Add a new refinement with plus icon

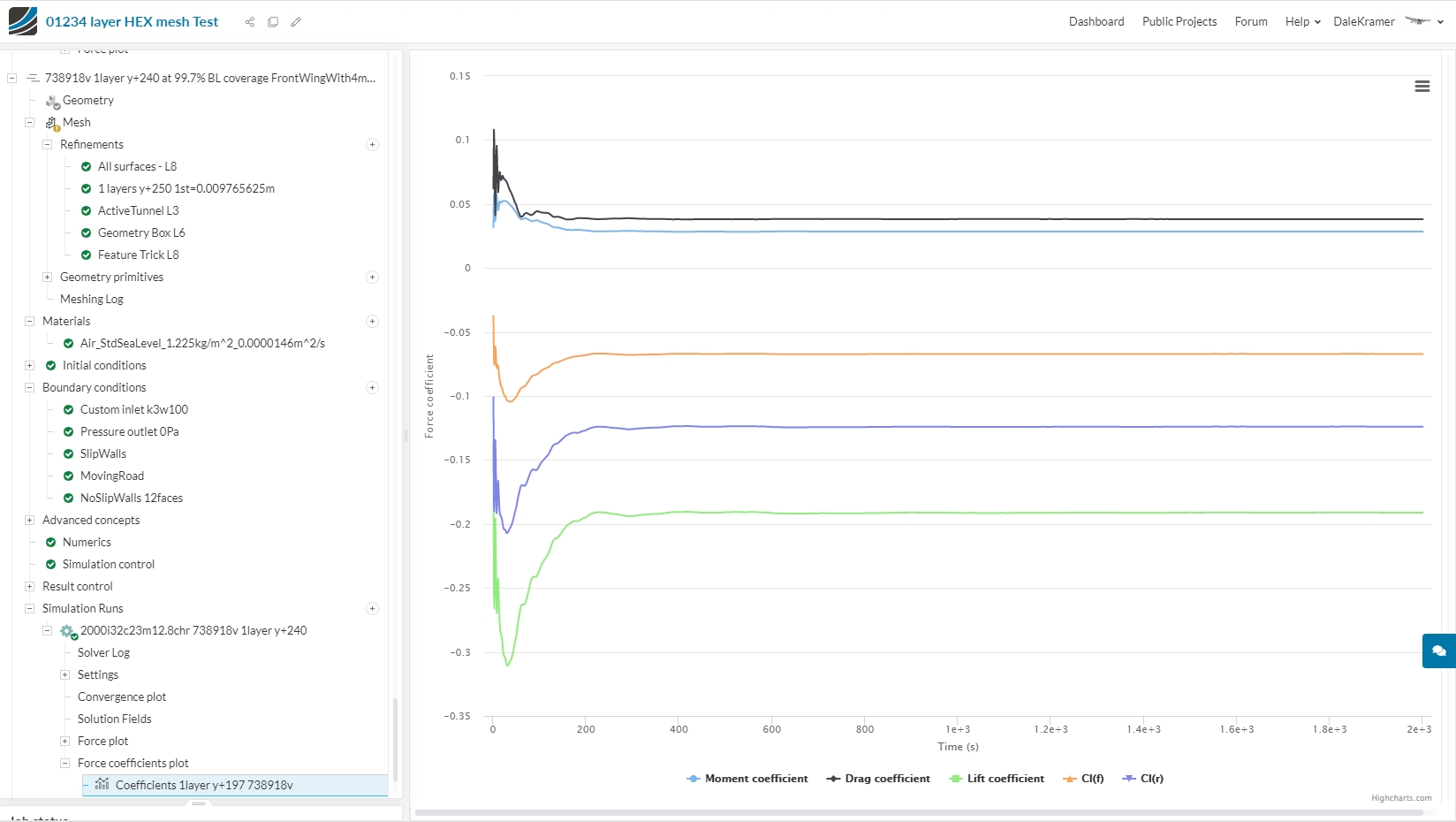point(372,144)
